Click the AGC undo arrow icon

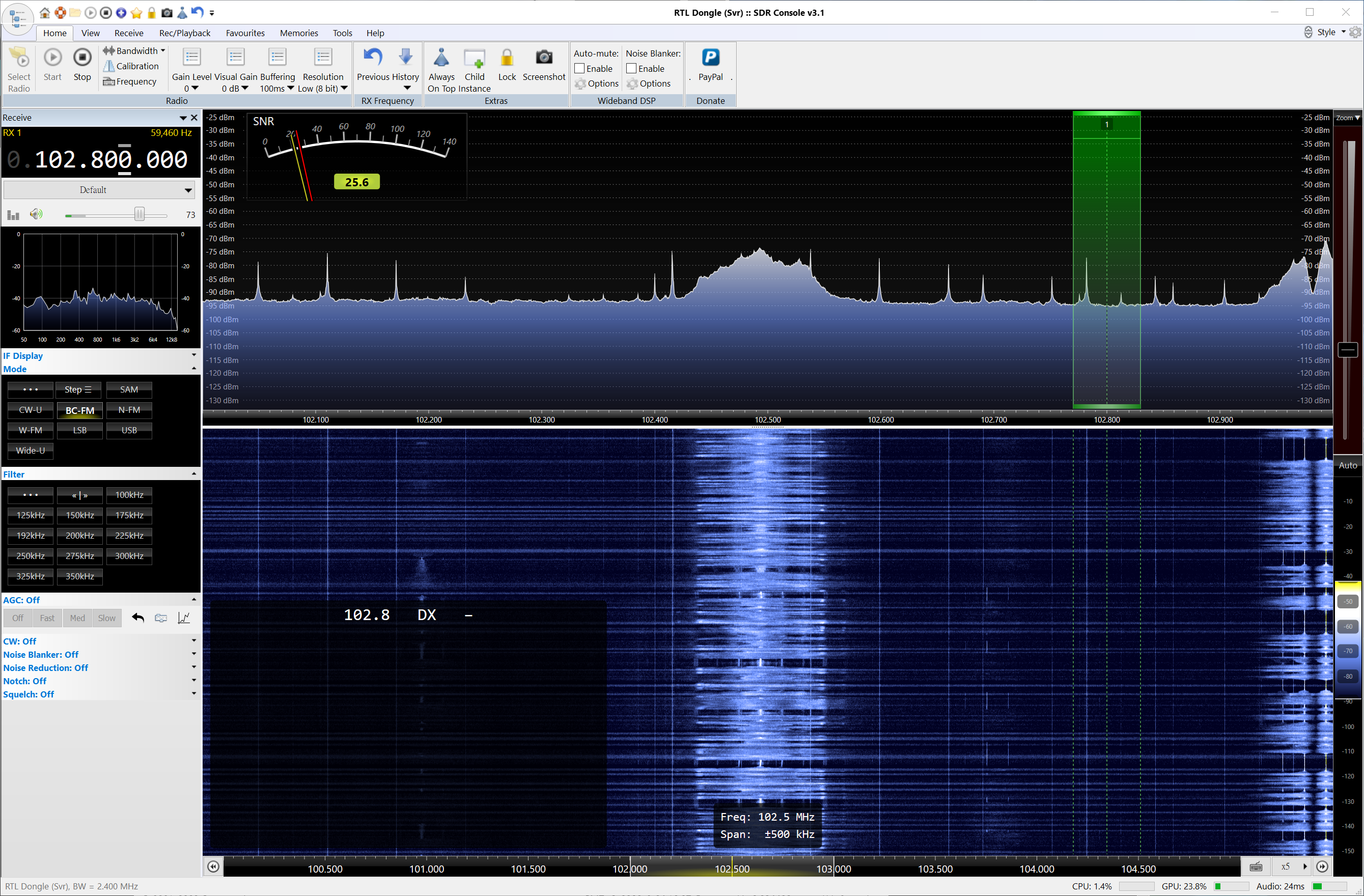[137, 618]
